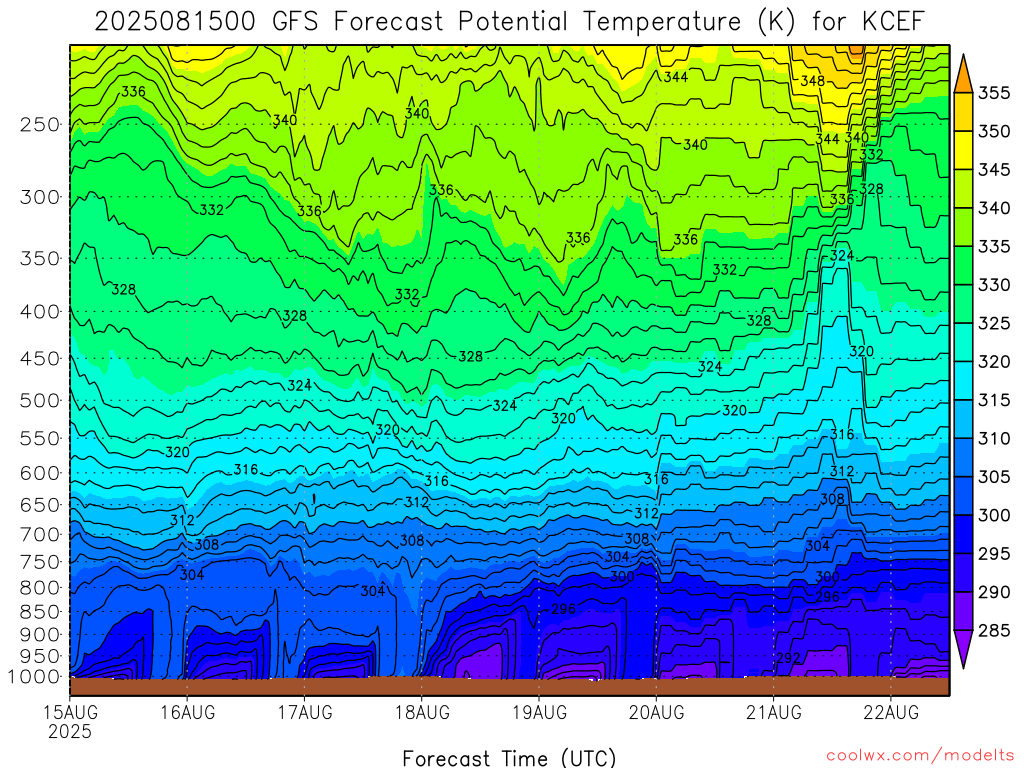
Task: Pick the 325 colorbar value label
Action: coord(994,323)
